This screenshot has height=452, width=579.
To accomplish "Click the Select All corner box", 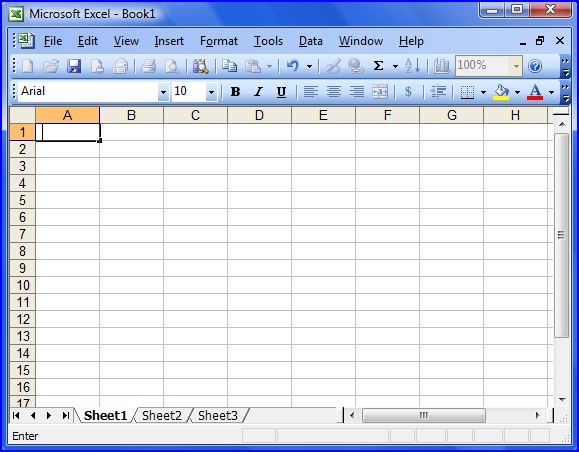I will [x=22, y=115].
